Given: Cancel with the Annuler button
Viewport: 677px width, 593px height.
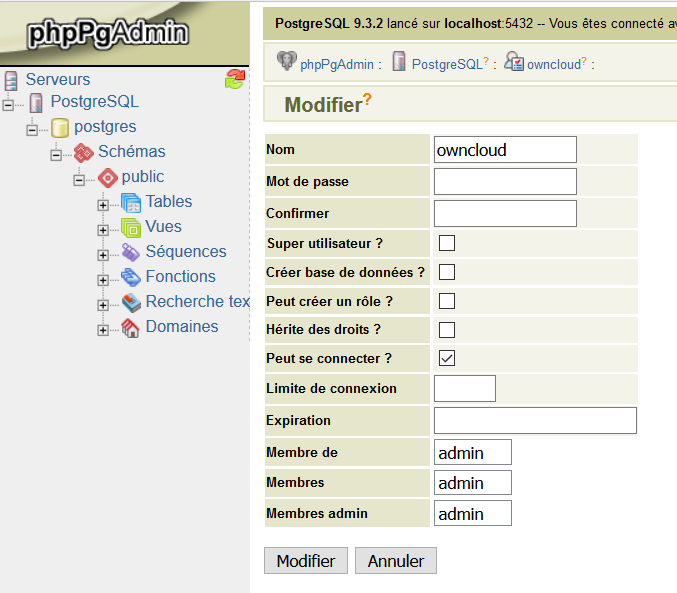Looking at the screenshot, I should point(396,561).
